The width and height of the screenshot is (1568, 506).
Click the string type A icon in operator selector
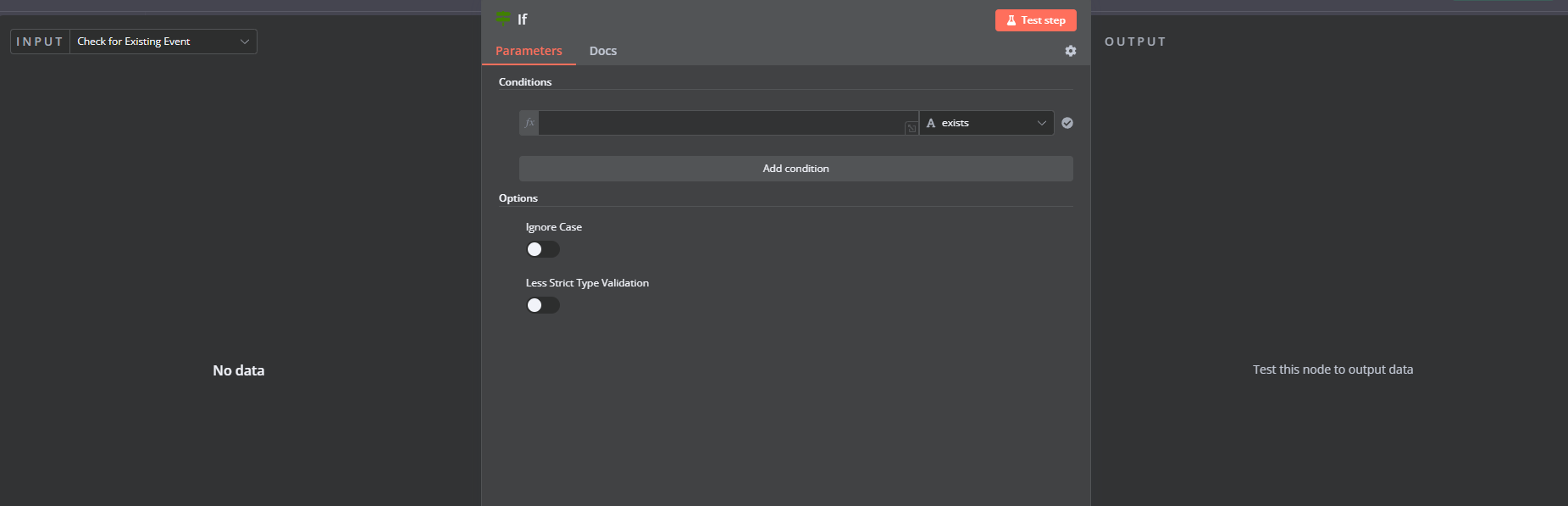pyautogui.click(x=931, y=123)
